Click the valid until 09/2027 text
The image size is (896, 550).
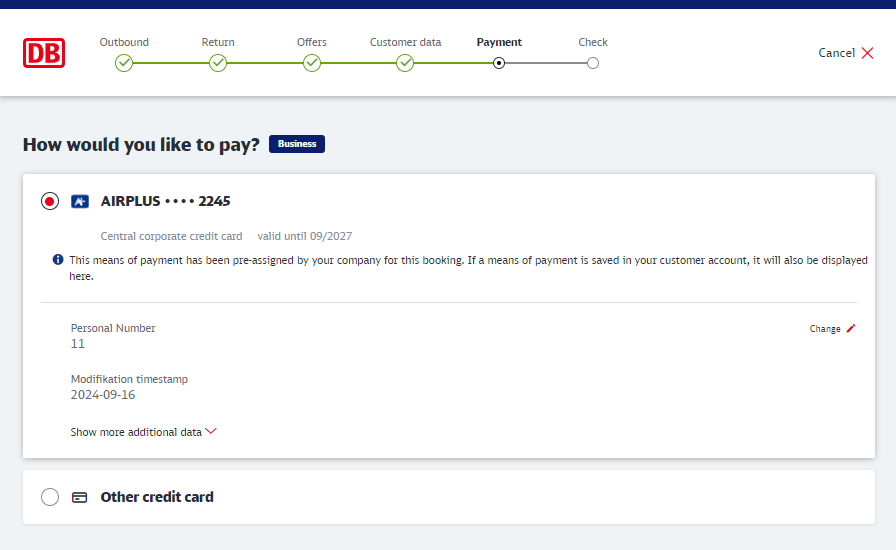click(x=305, y=236)
